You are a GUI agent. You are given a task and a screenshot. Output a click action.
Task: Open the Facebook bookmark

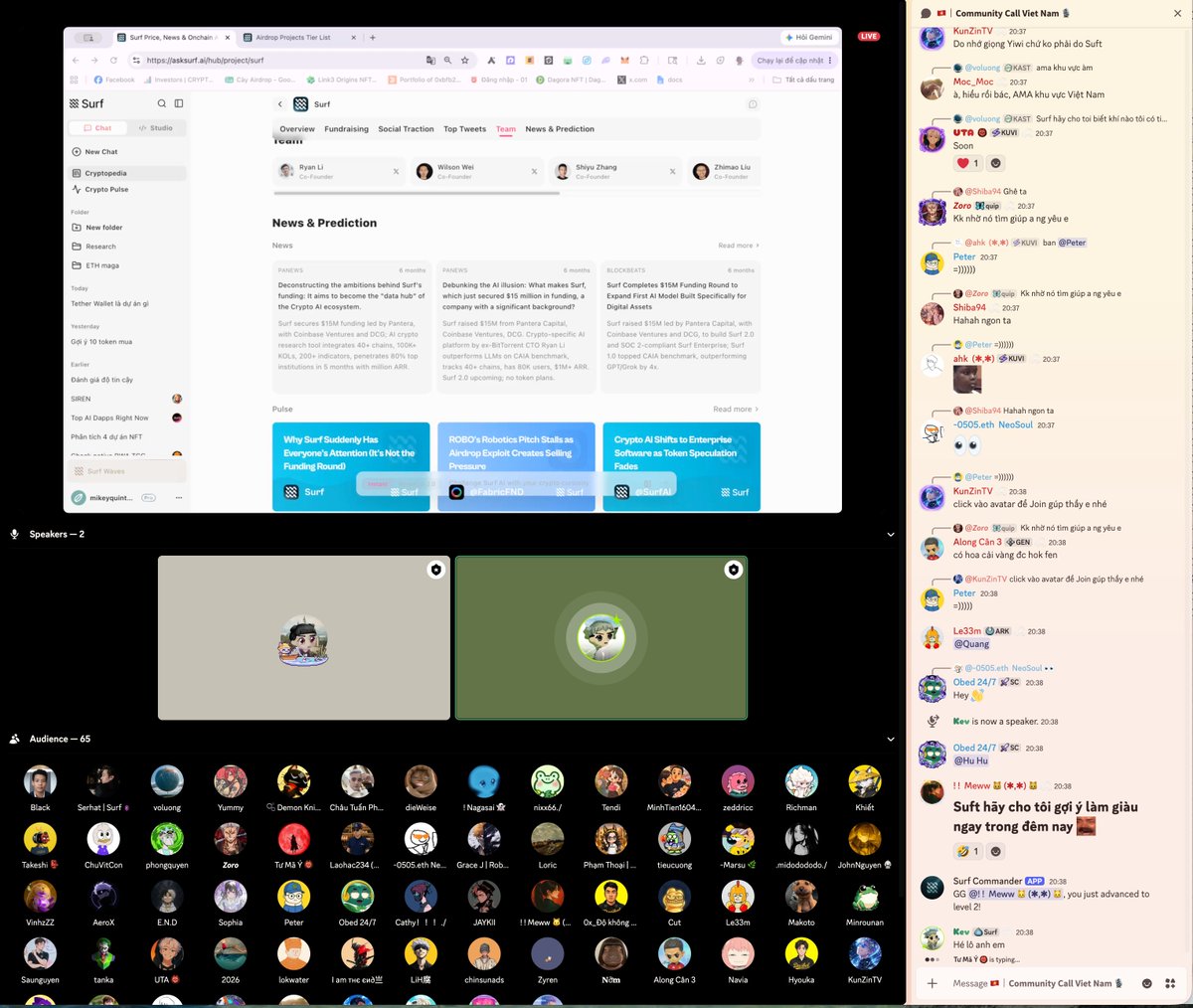point(115,80)
